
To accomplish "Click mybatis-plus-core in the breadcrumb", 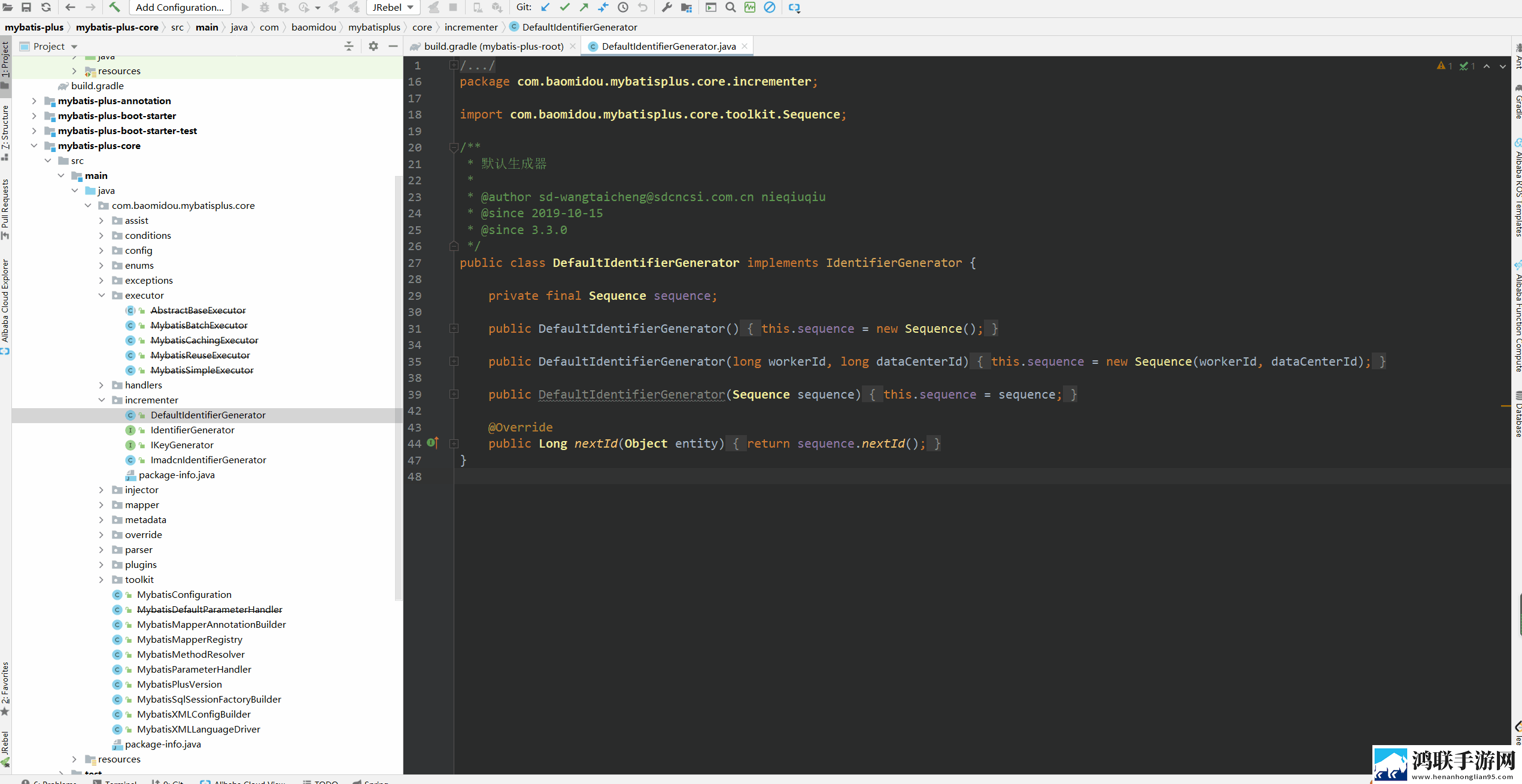I will tap(117, 27).
